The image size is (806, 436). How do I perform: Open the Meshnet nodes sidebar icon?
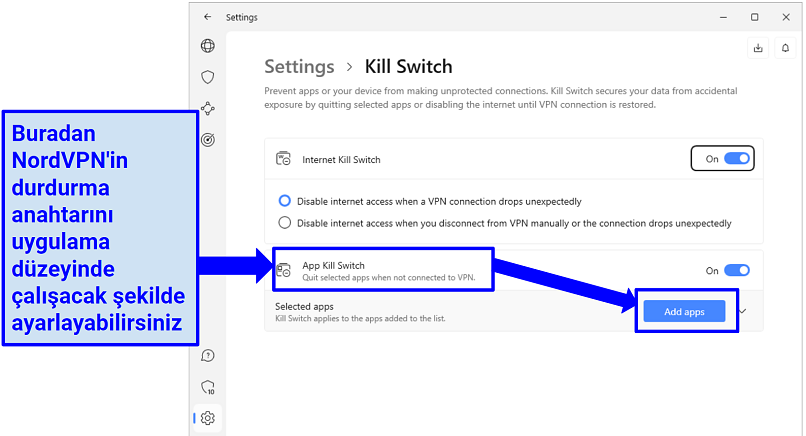click(x=207, y=109)
